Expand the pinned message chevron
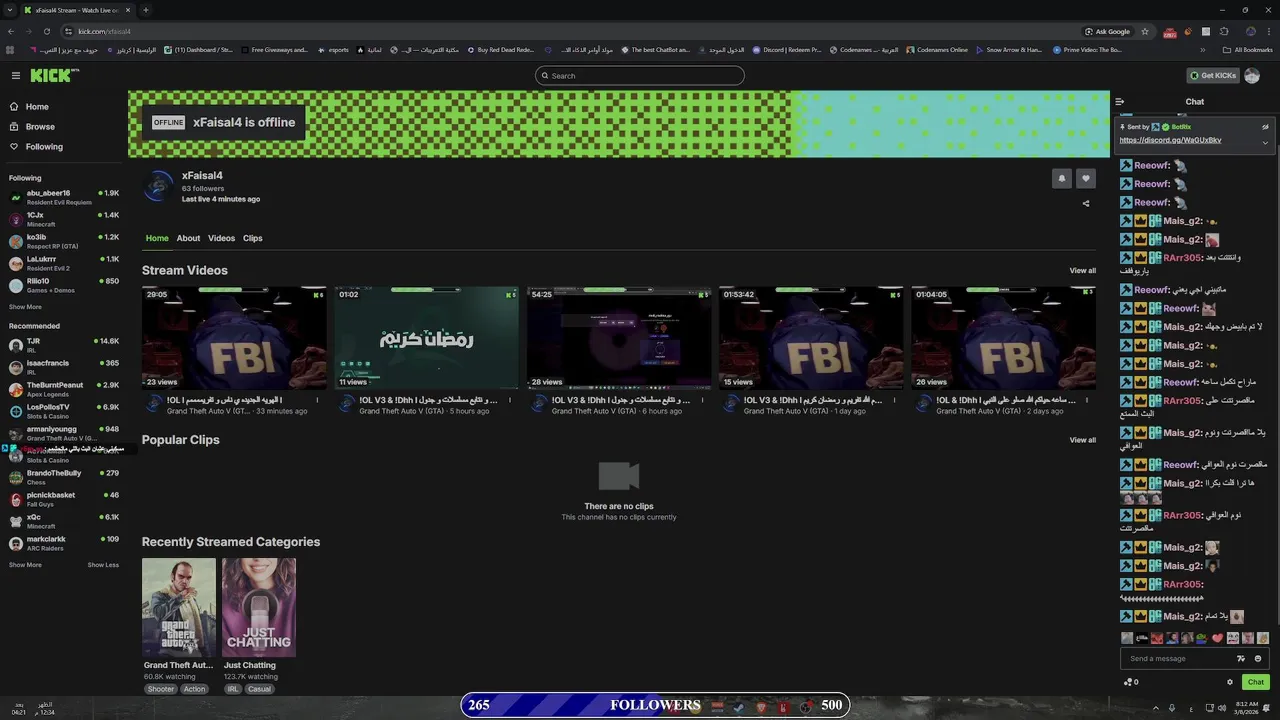 point(1265,142)
